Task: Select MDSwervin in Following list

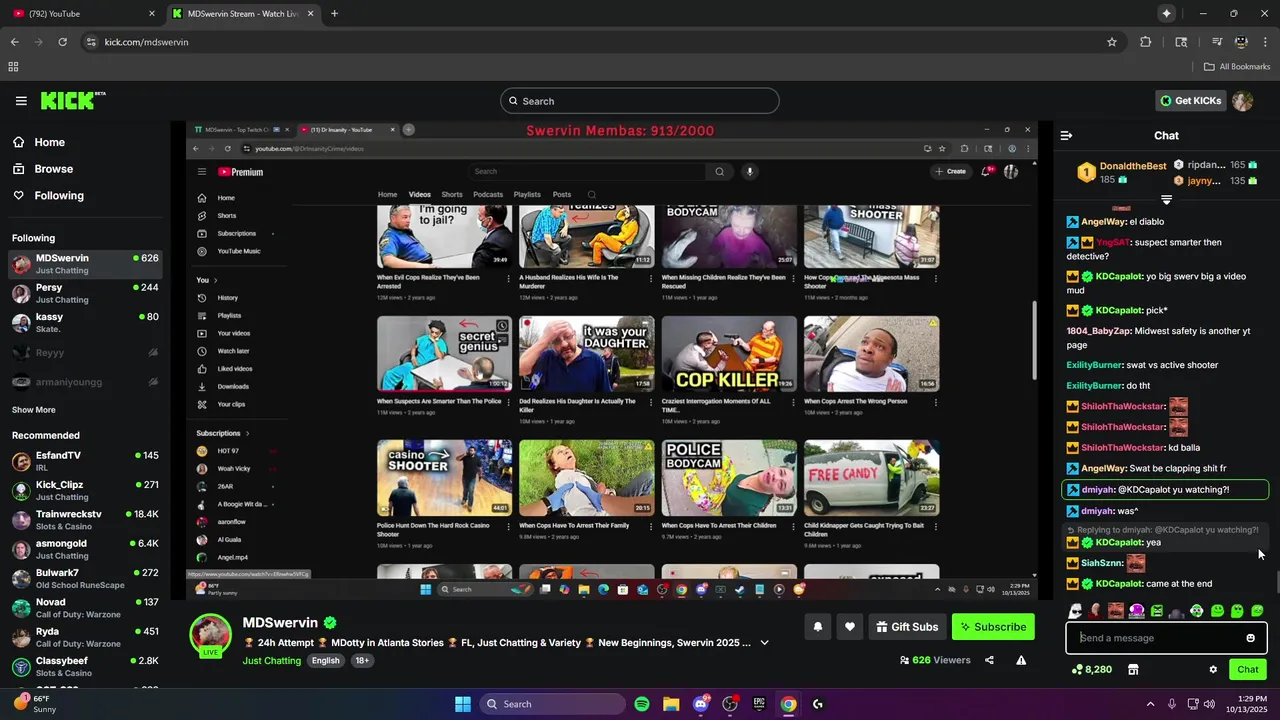Action: [85, 264]
